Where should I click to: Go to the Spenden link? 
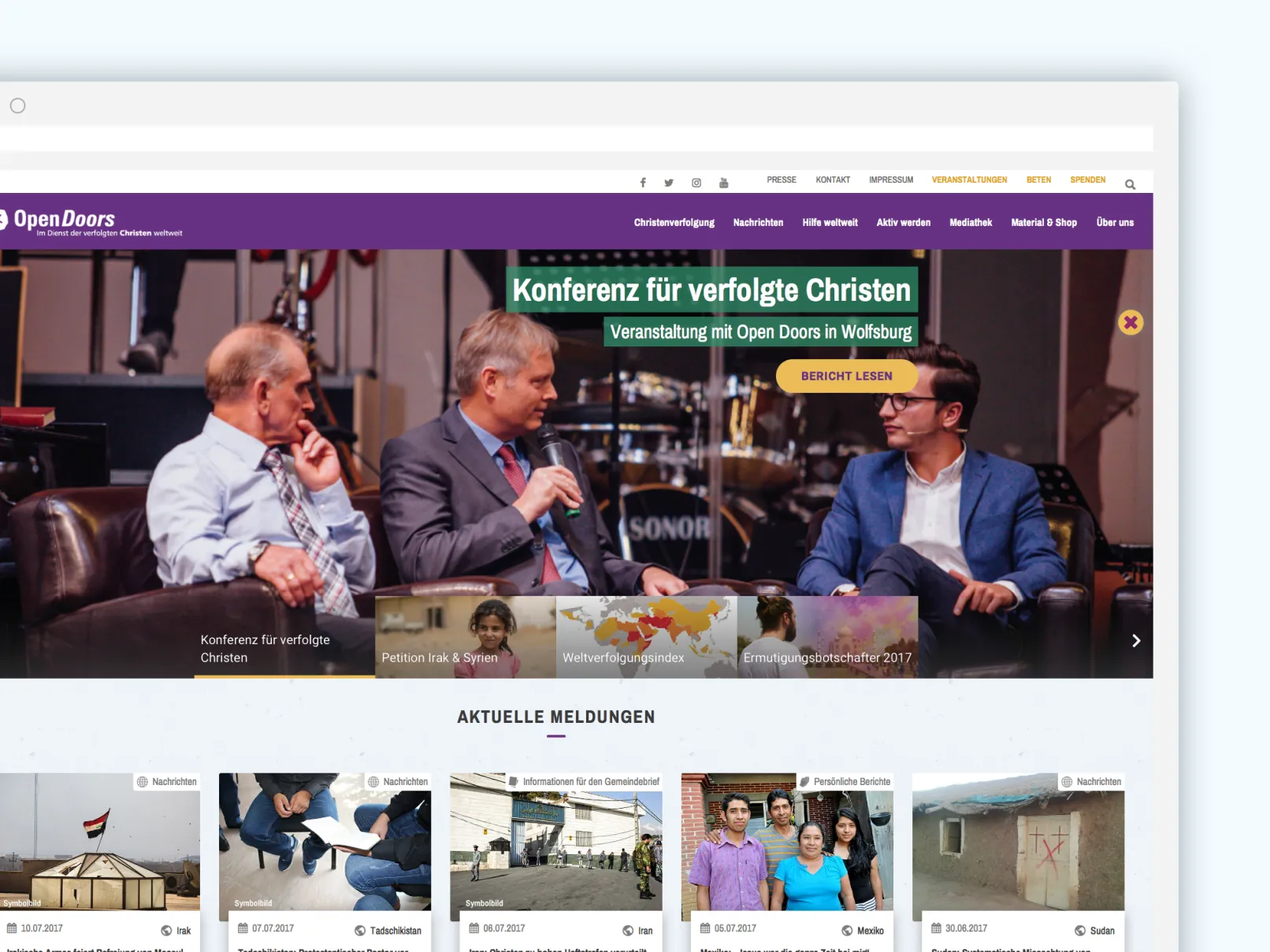tap(1087, 180)
